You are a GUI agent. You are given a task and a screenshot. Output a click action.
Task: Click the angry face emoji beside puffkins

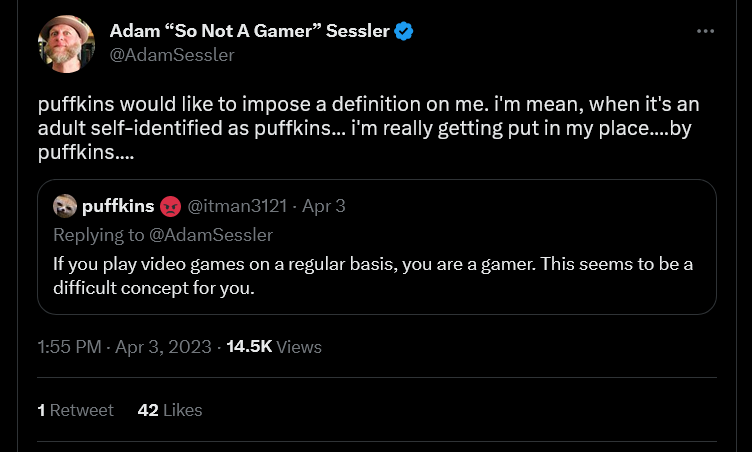(170, 207)
